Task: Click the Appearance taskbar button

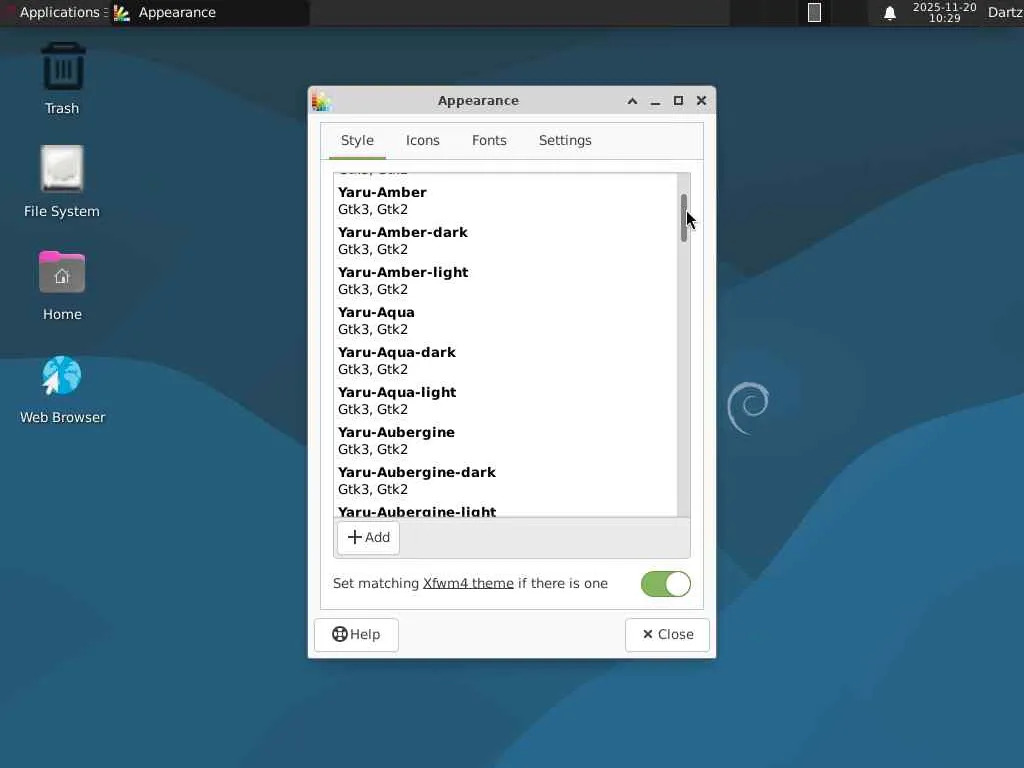Action: [x=208, y=12]
